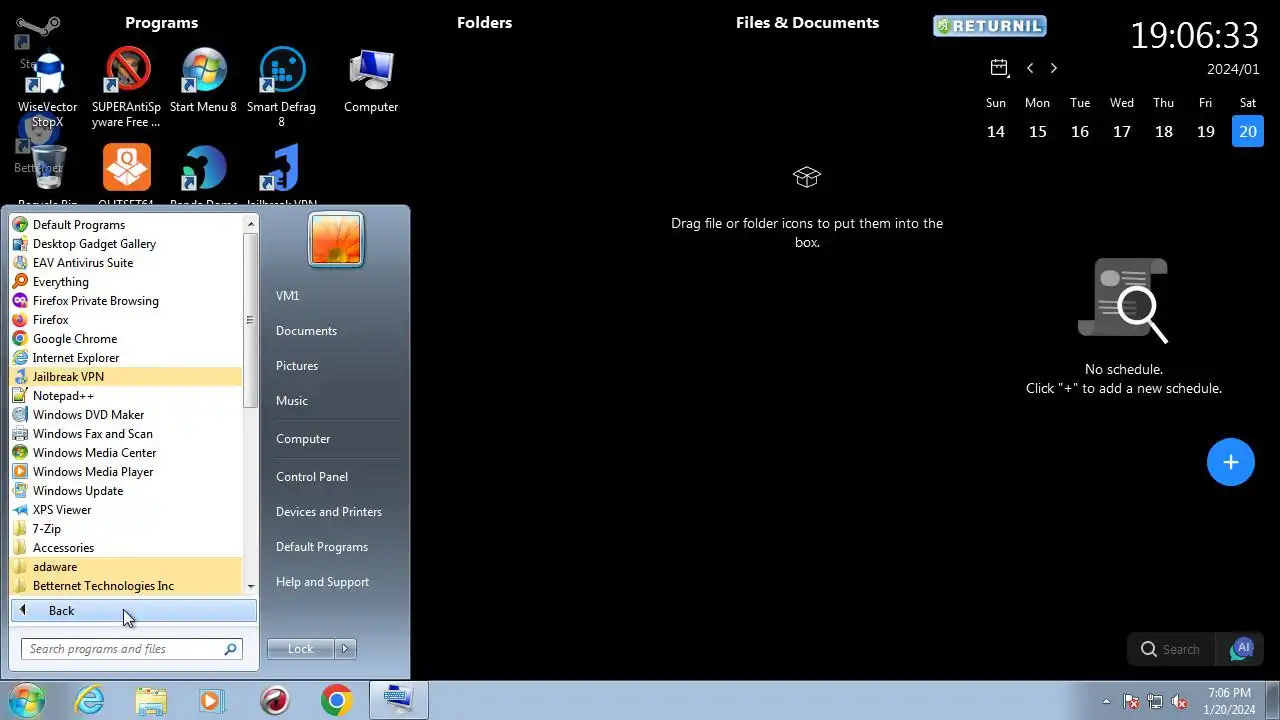Click the Windows Update list icon
1280x720 pixels.
tap(20, 491)
